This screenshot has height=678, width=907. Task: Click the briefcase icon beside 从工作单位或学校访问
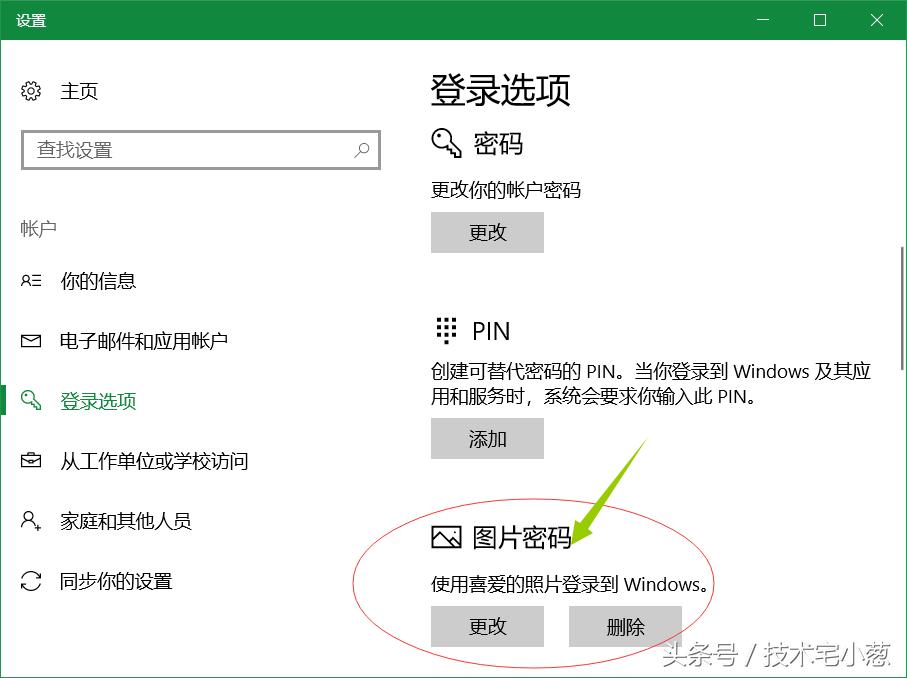coord(33,461)
